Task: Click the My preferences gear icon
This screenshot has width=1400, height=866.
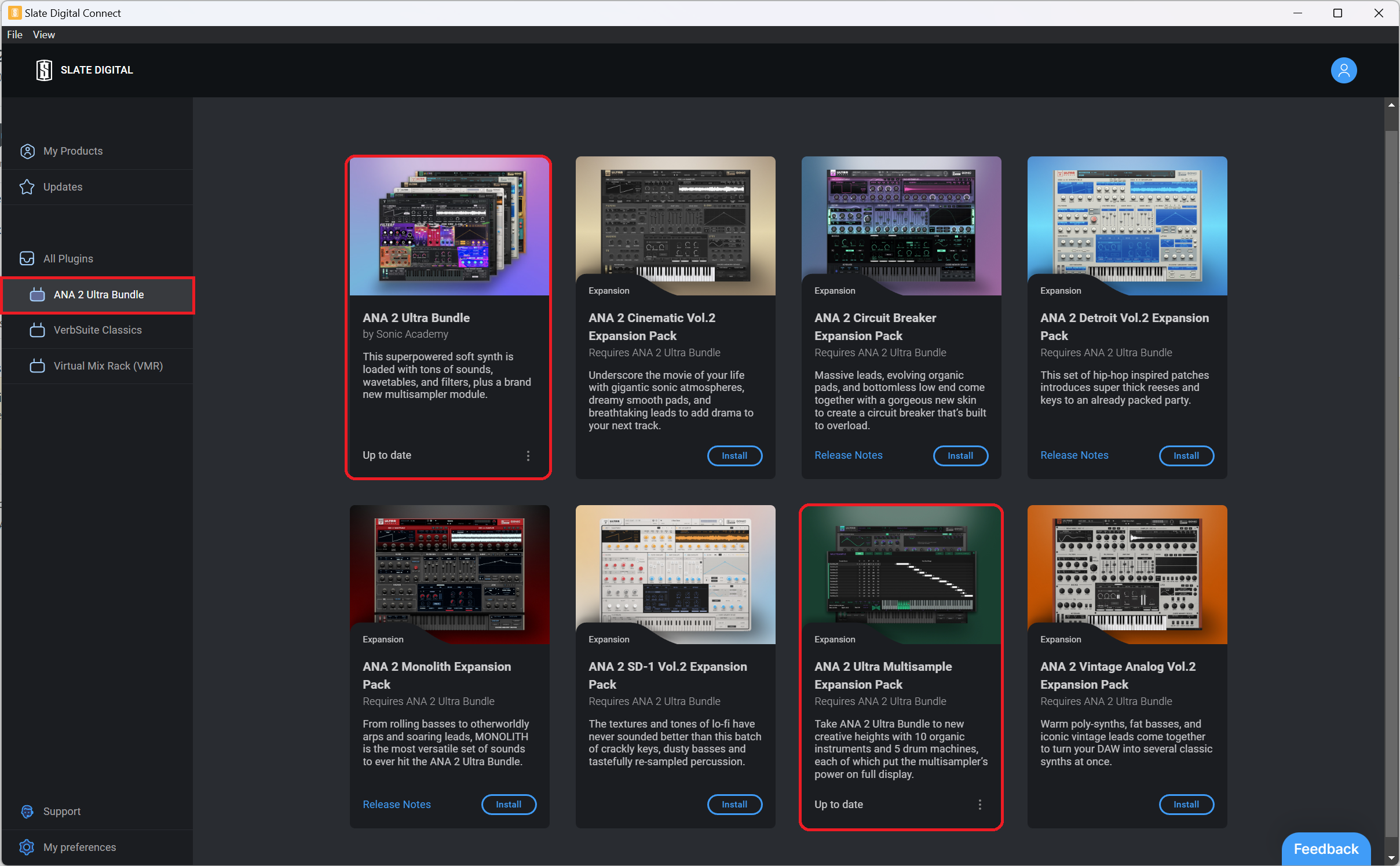Action: pyautogui.click(x=27, y=847)
